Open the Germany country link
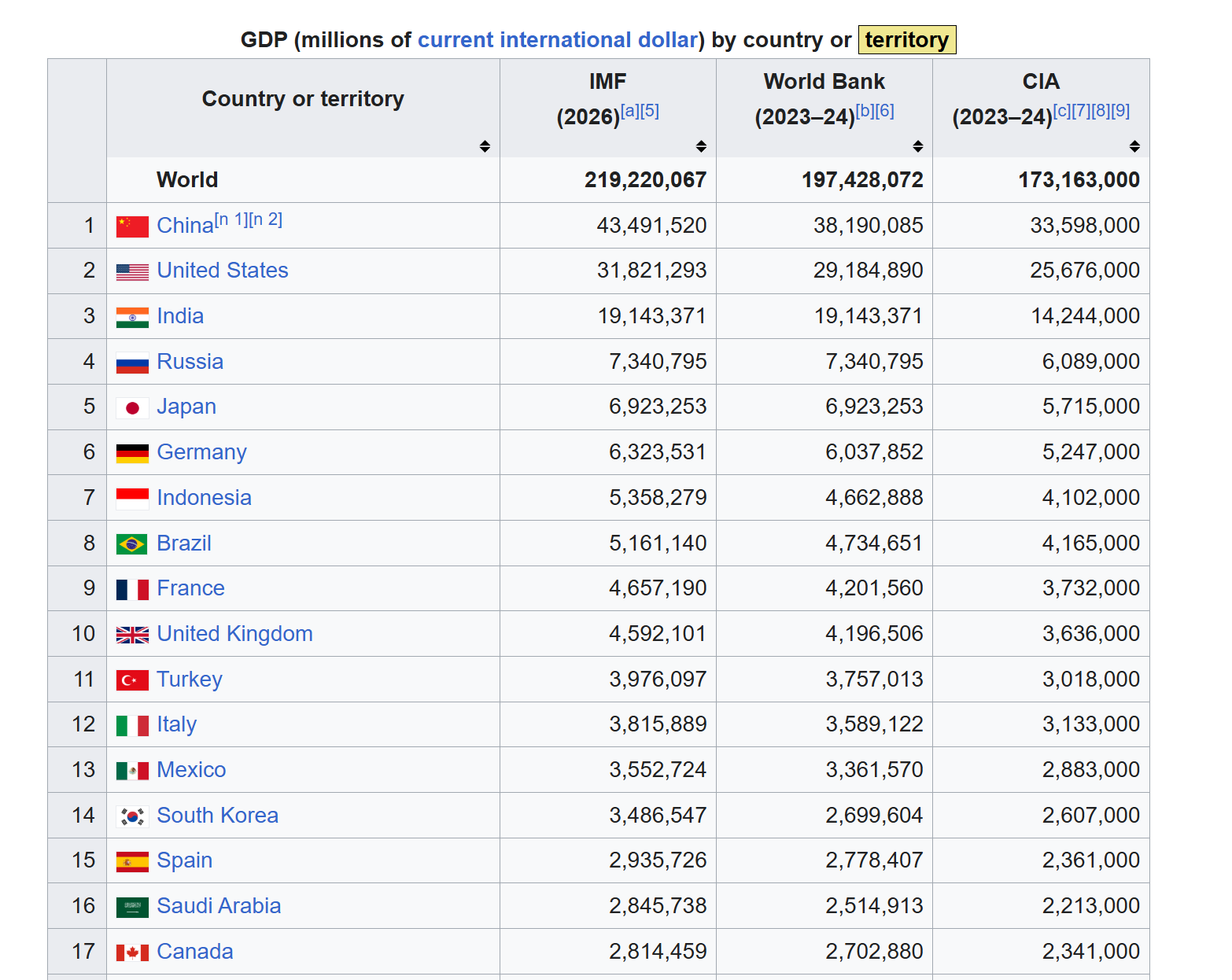The image size is (1232, 980). click(201, 452)
